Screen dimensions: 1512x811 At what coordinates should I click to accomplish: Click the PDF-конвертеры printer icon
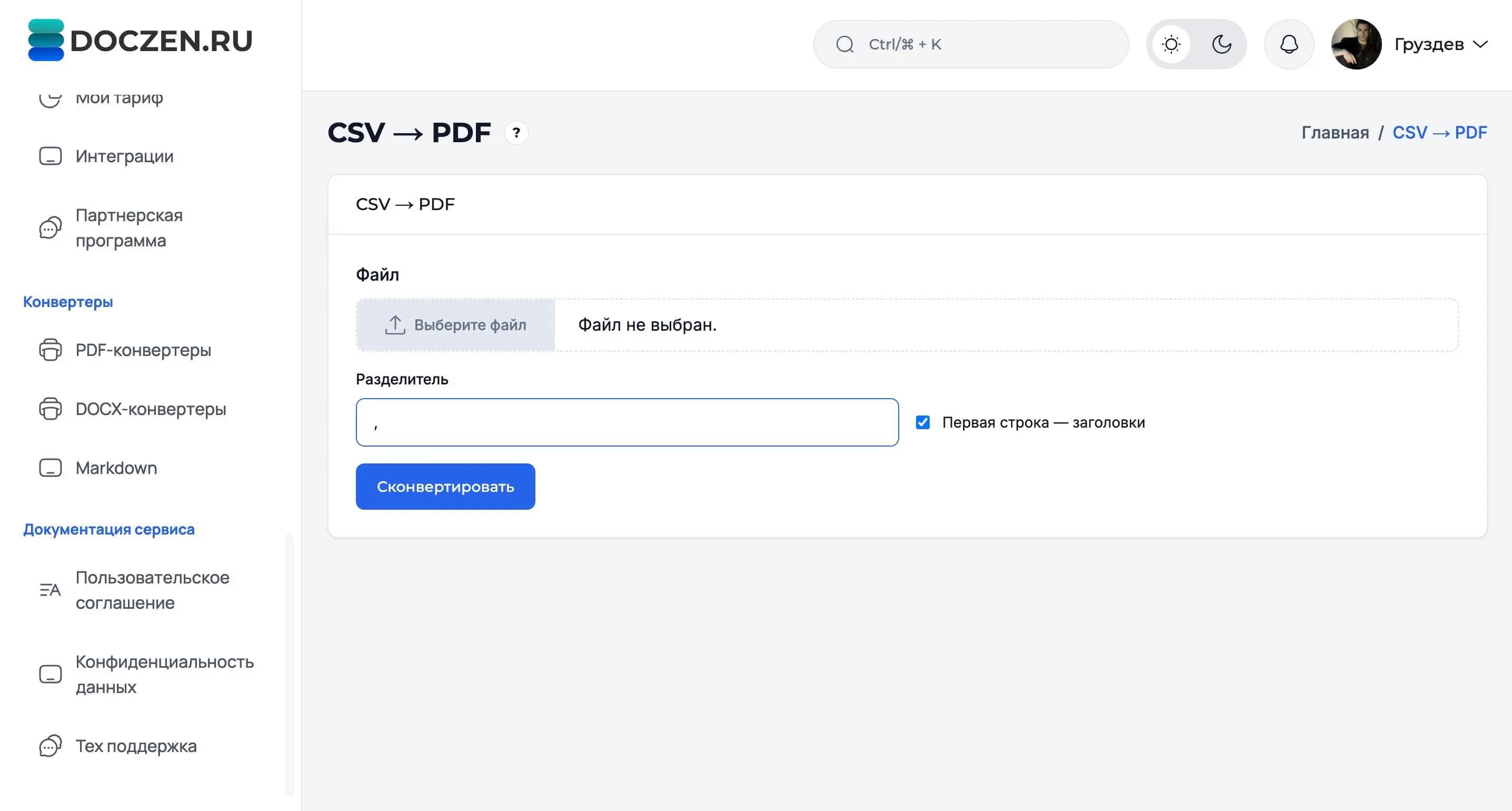pyautogui.click(x=51, y=350)
